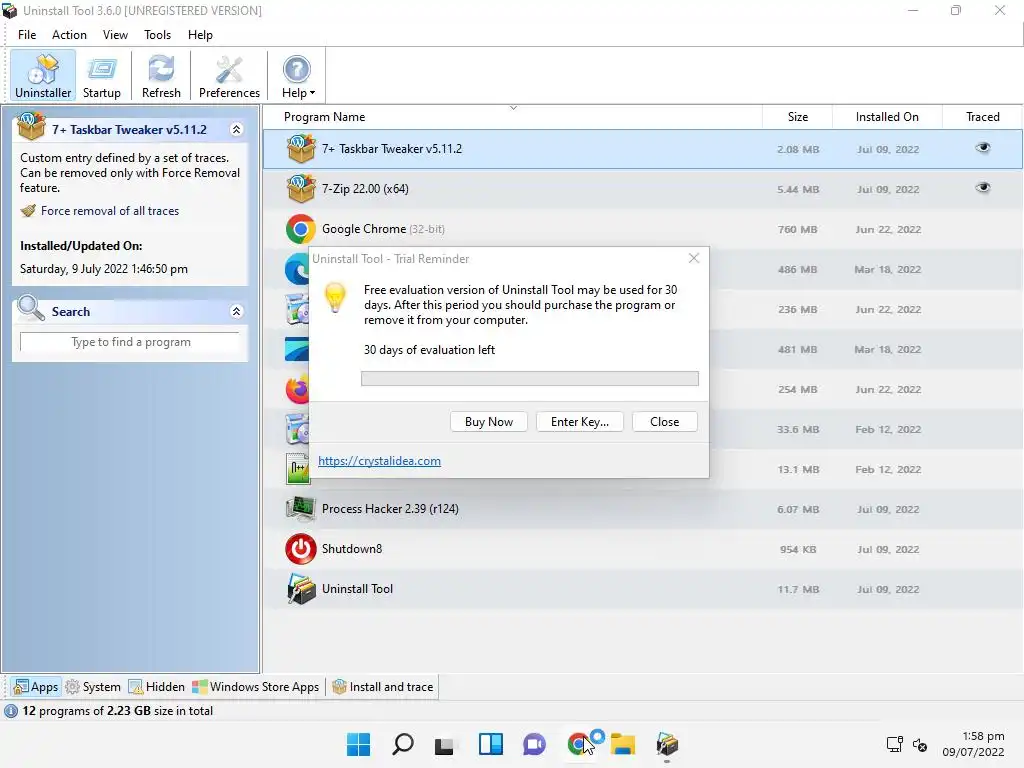Select the Shutdown8 power icon
Viewport: 1024px width, 768px height.
point(301,549)
